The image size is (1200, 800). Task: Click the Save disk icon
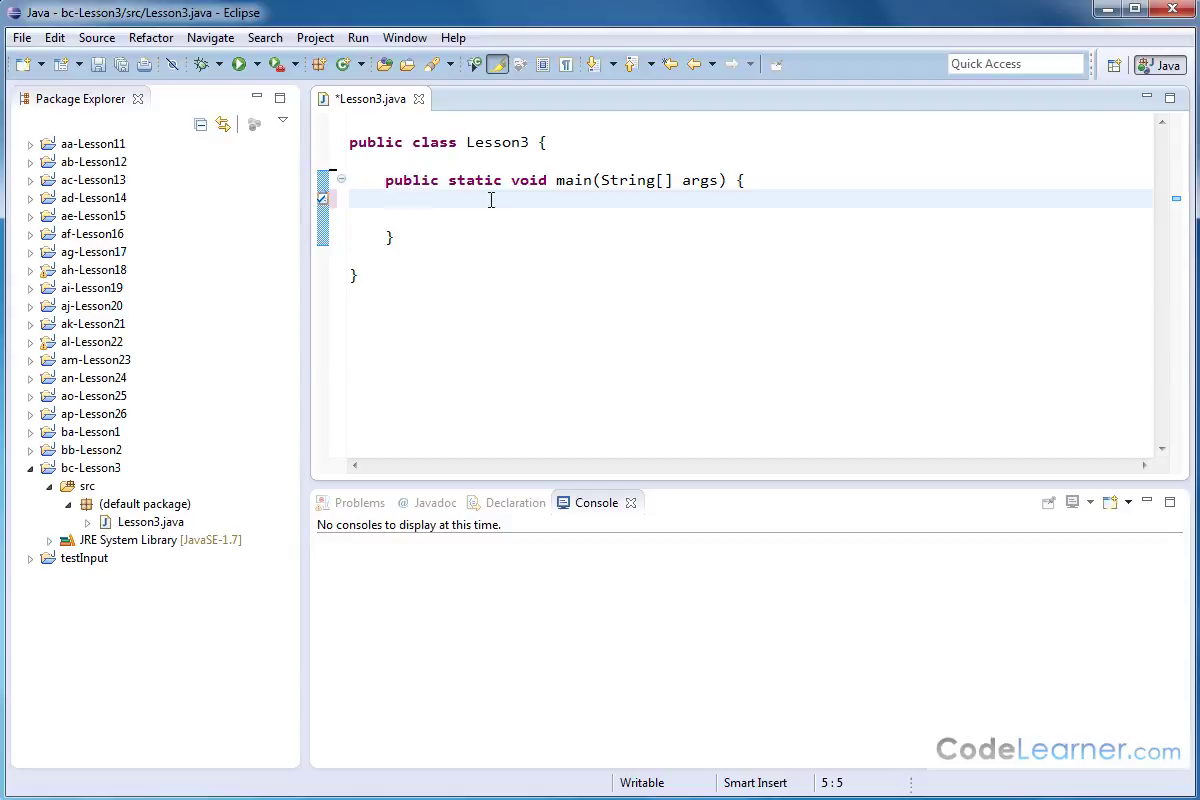[98, 64]
